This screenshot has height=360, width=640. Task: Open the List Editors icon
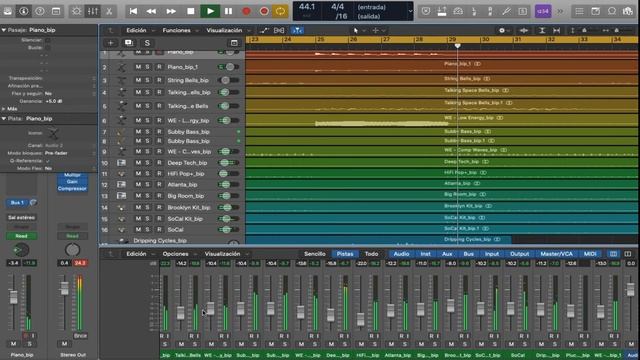click(x=580, y=11)
